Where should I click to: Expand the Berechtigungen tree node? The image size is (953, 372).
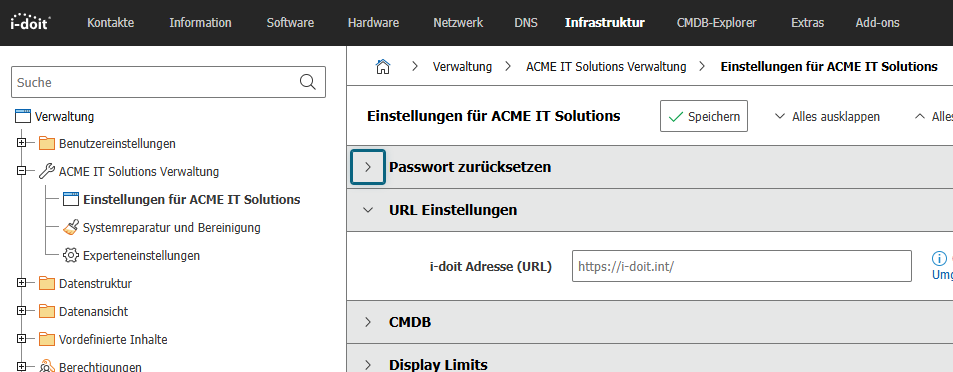pyautogui.click(x=22, y=367)
